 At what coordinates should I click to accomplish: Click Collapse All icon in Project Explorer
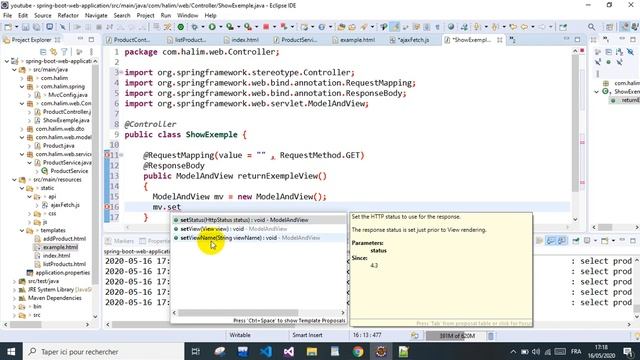point(43,52)
